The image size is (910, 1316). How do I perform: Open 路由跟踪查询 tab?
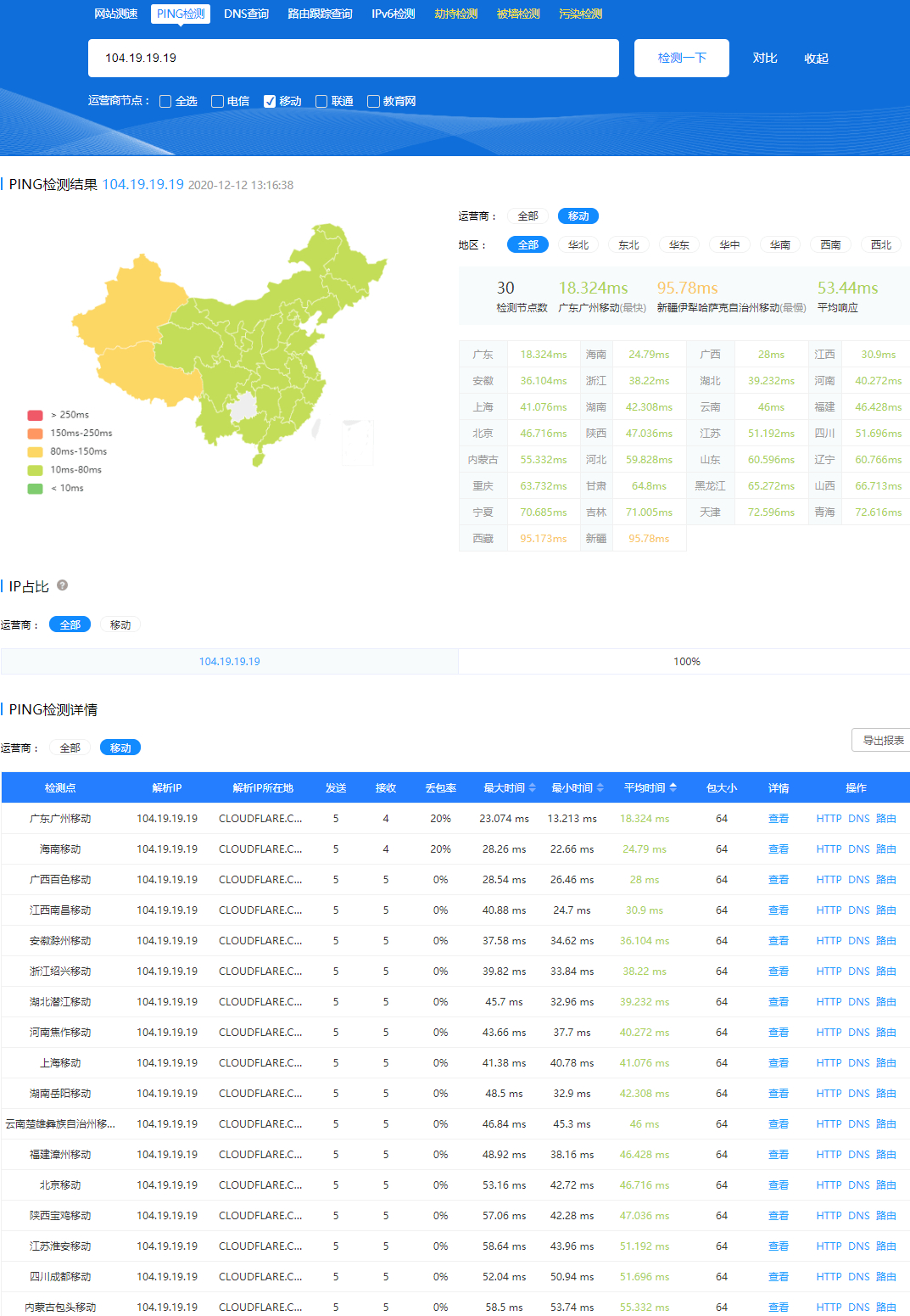point(320,14)
